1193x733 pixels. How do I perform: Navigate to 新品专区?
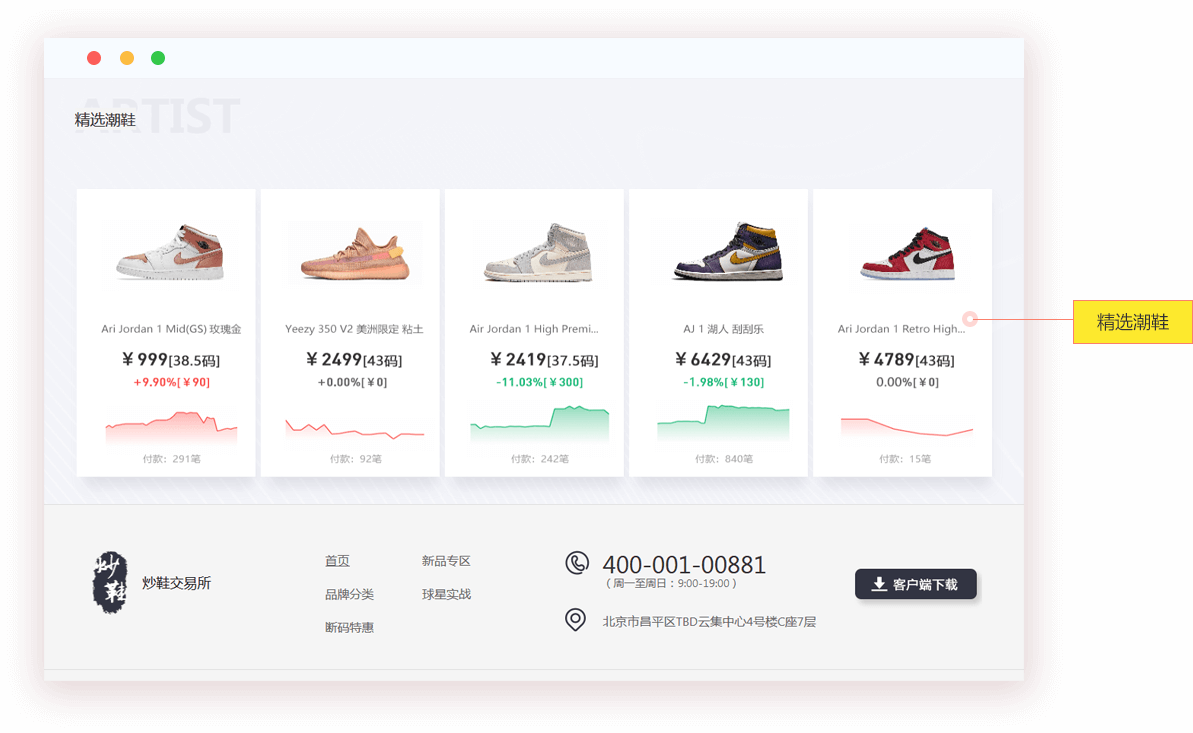tap(446, 561)
